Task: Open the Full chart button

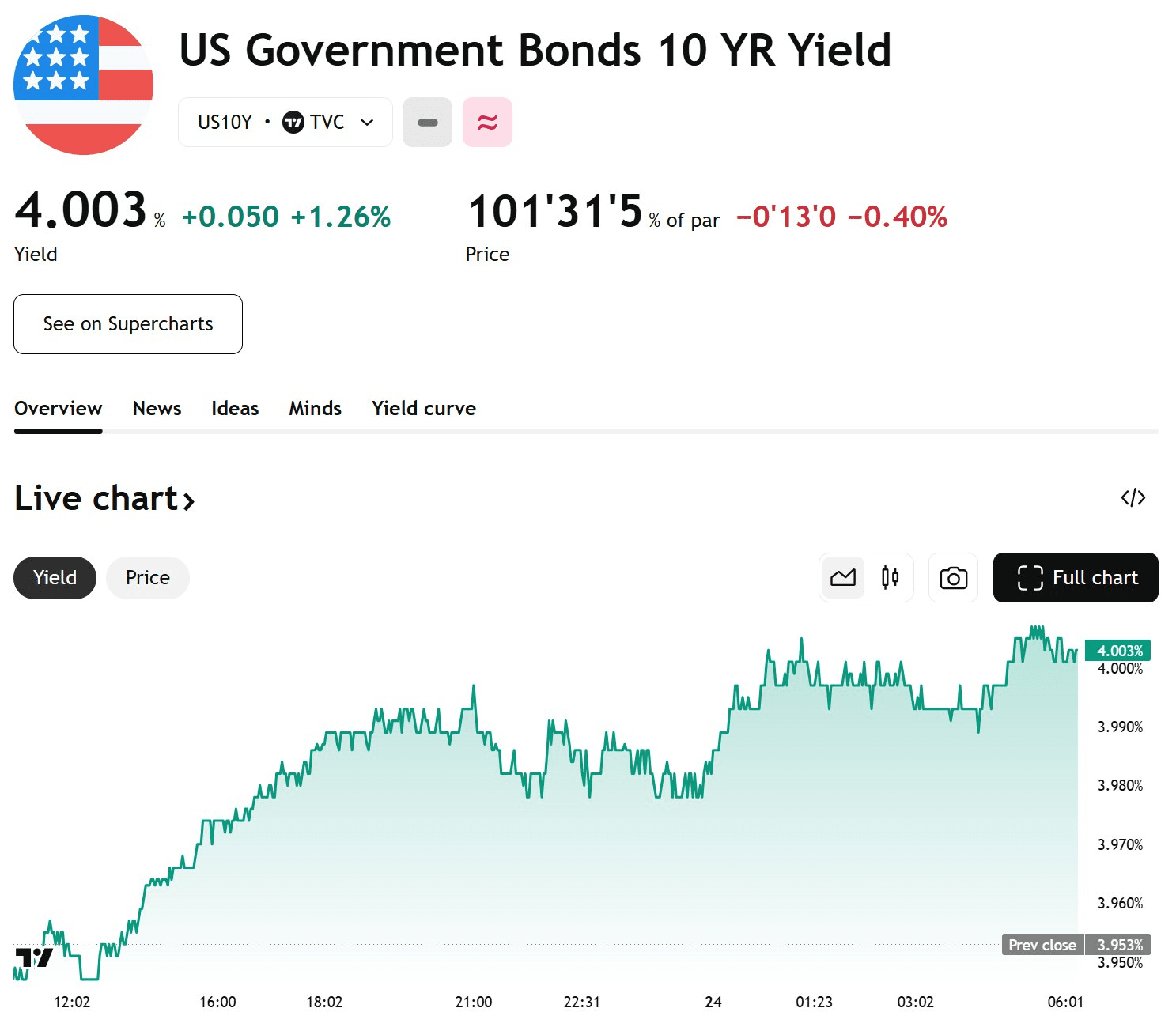Action: point(1076,578)
